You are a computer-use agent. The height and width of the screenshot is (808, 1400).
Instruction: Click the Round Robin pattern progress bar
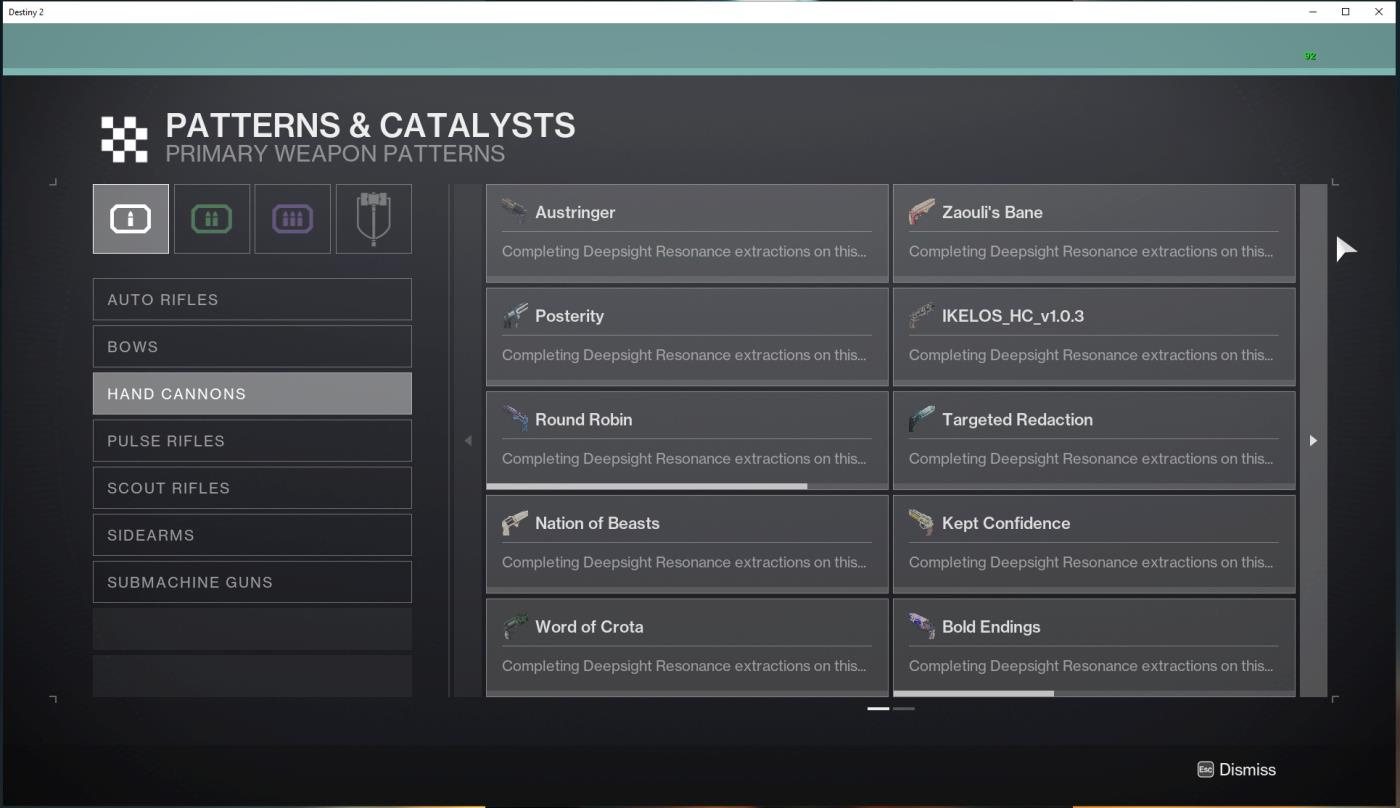(x=687, y=486)
